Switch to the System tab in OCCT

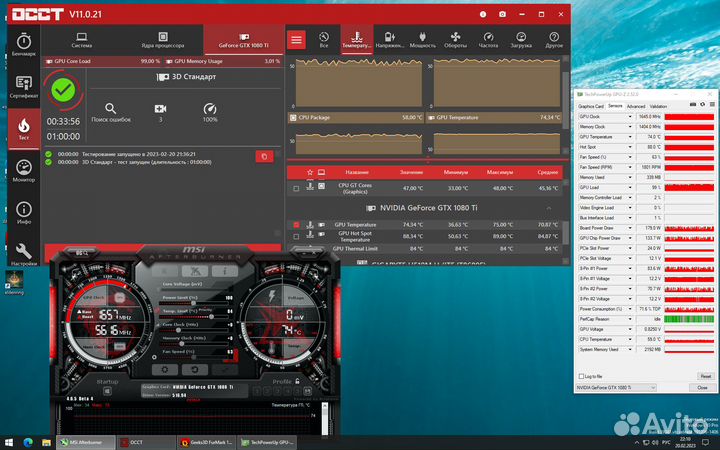coord(82,40)
